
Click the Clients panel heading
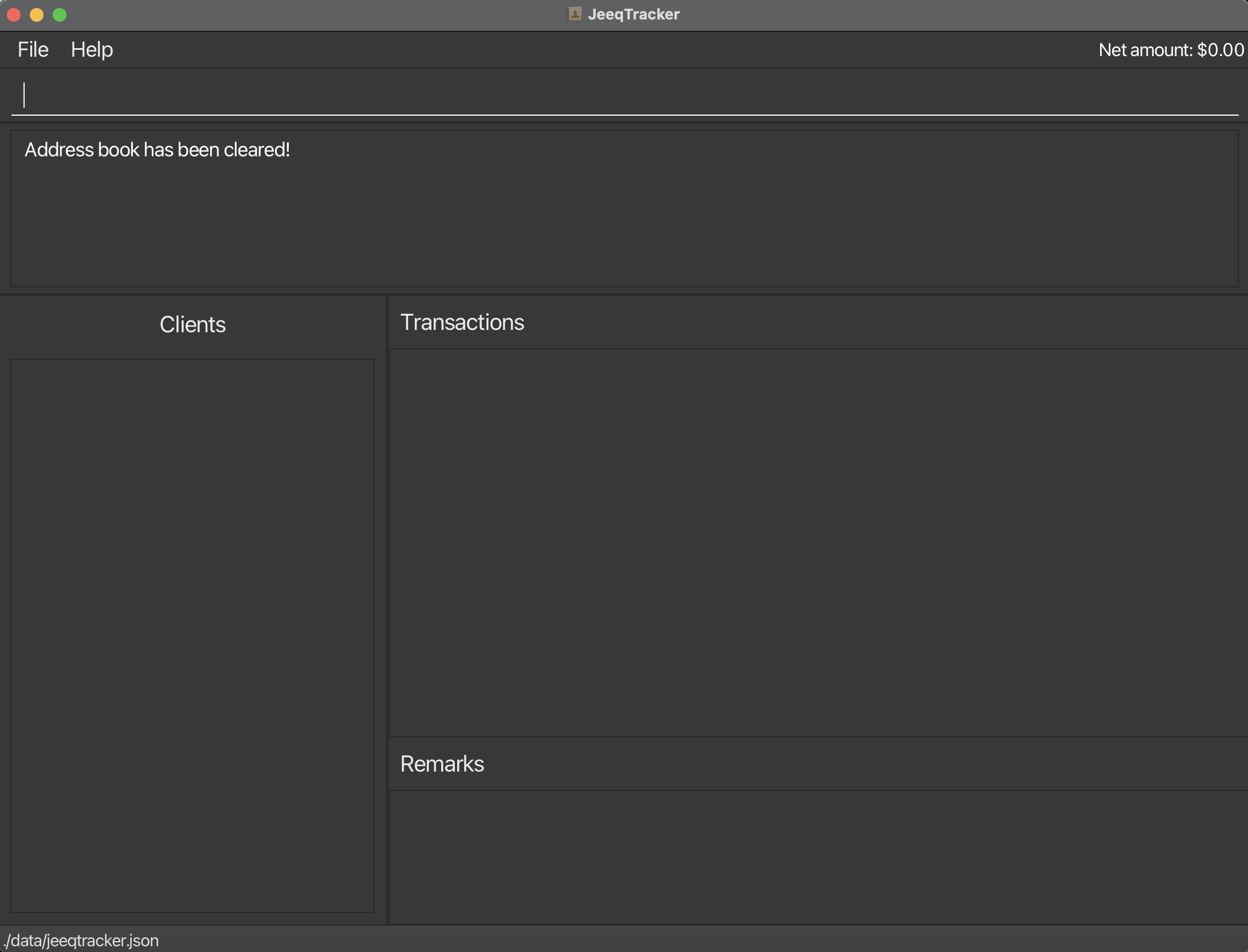pyautogui.click(x=193, y=325)
